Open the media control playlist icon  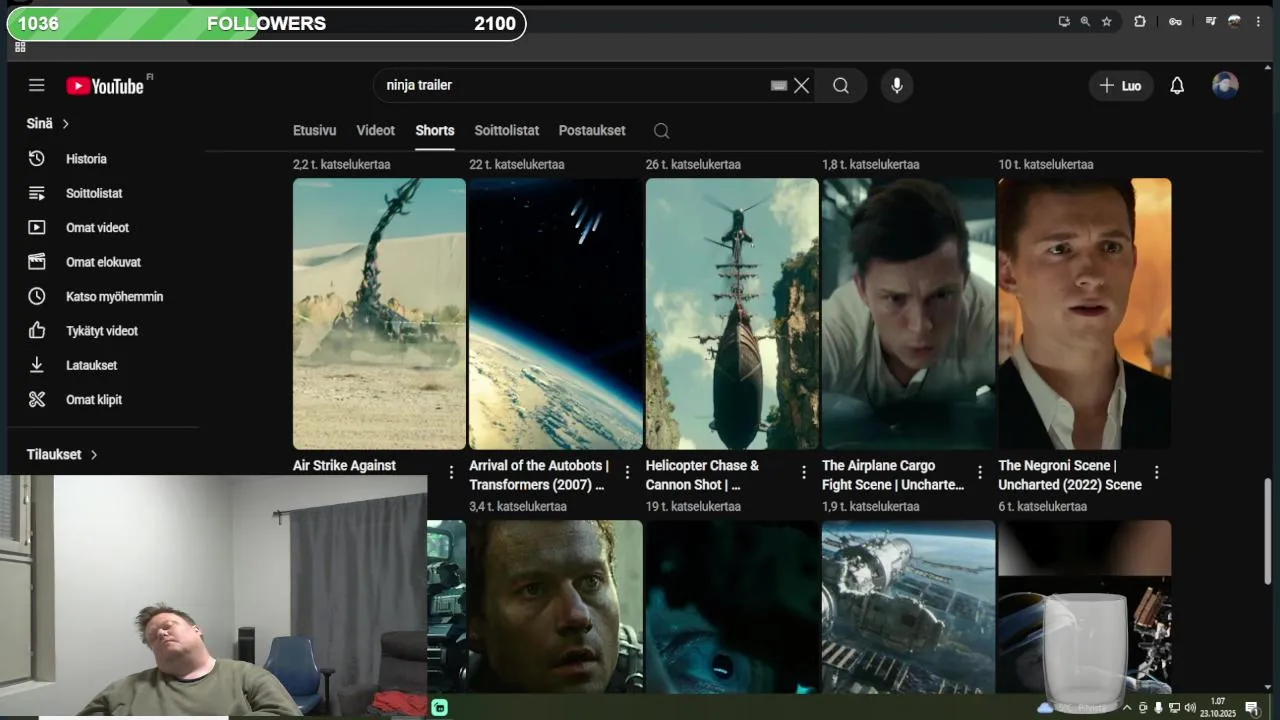click(1210, 21)
